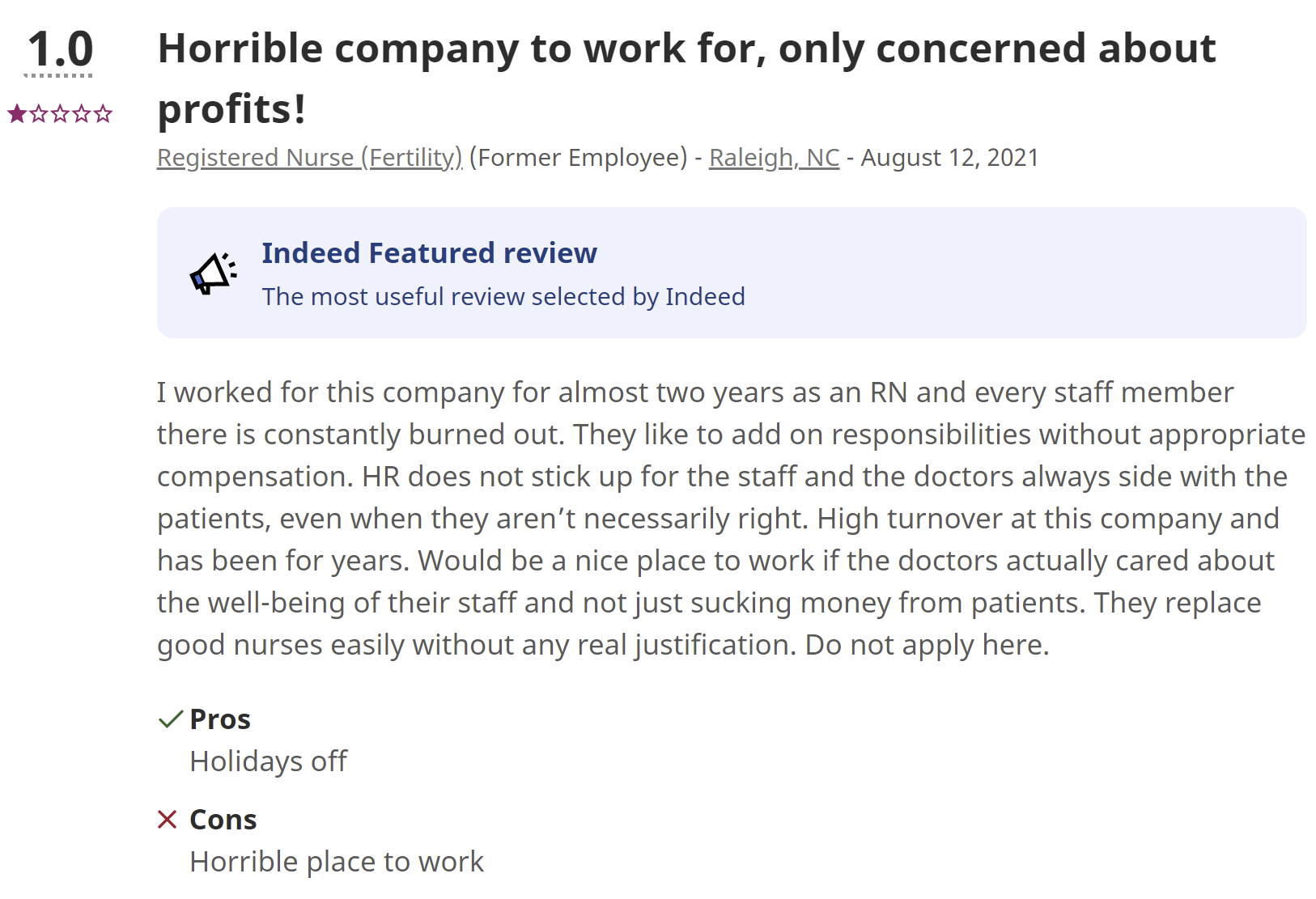
Task: Click the 'Holidays off' pros text
Action: coord(268,761)
